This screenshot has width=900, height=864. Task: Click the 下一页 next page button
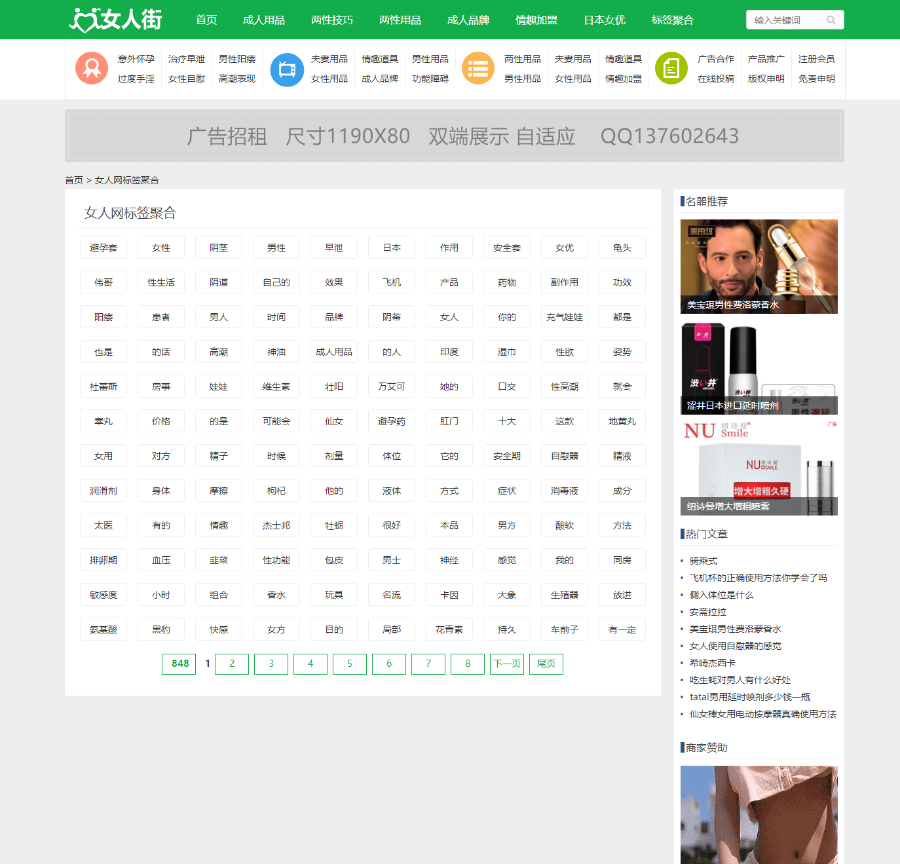(x=506, y=664)
